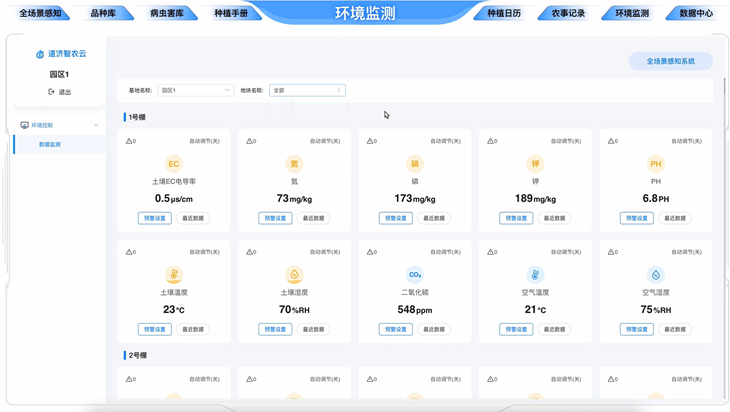Screen dimensions: 730x412
Task: Click 预警设置 on the soil humidity card
Action: point(275,329)
